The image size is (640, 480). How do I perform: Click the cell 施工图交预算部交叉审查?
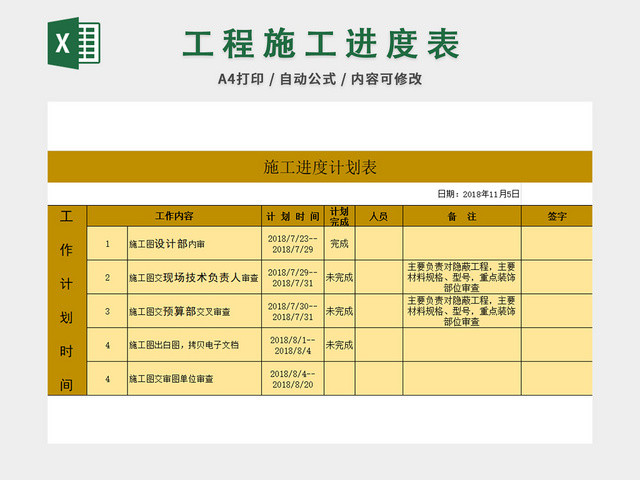[194, 311]
